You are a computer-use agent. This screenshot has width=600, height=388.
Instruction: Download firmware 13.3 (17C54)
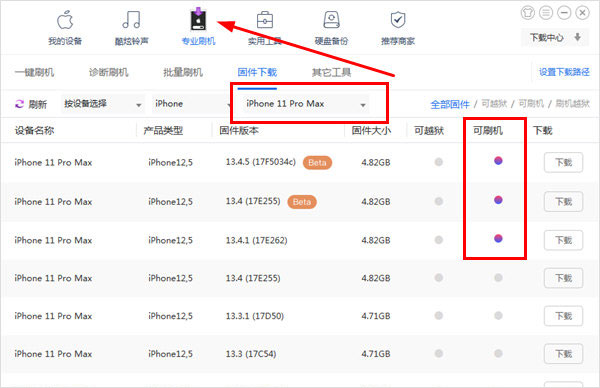point(564,354)
